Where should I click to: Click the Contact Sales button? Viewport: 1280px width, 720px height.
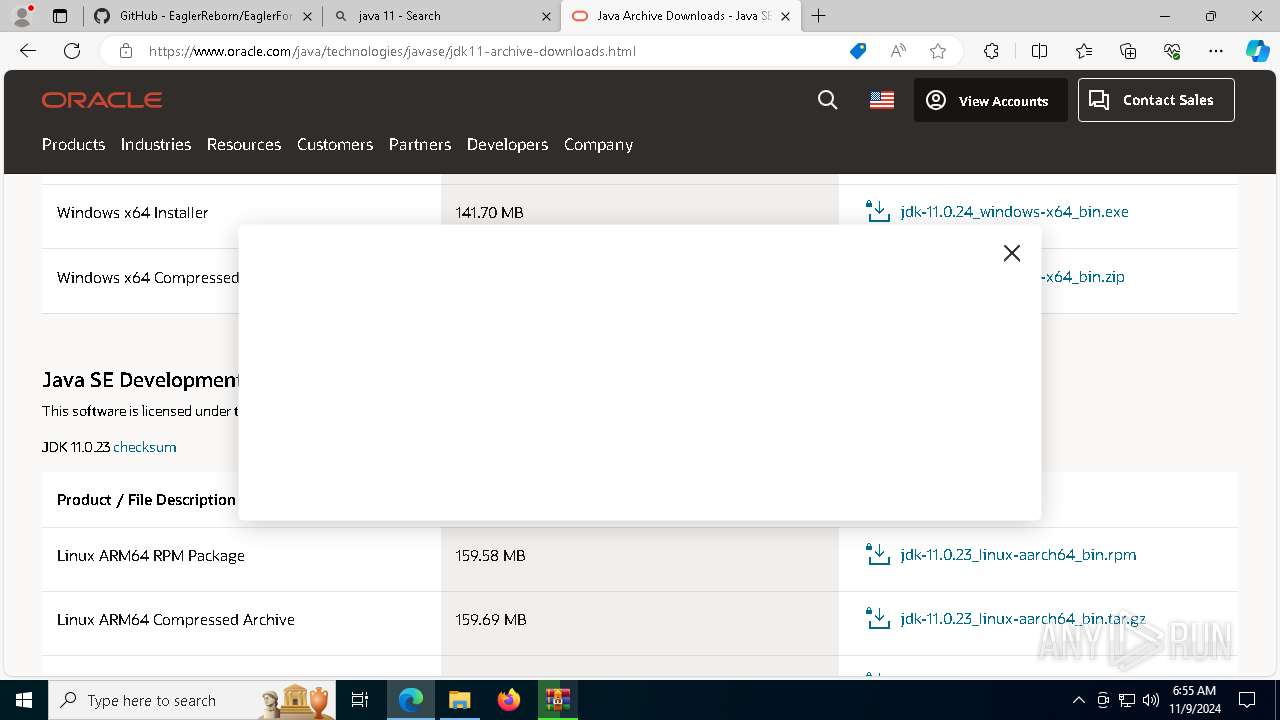coord(1156,100)
